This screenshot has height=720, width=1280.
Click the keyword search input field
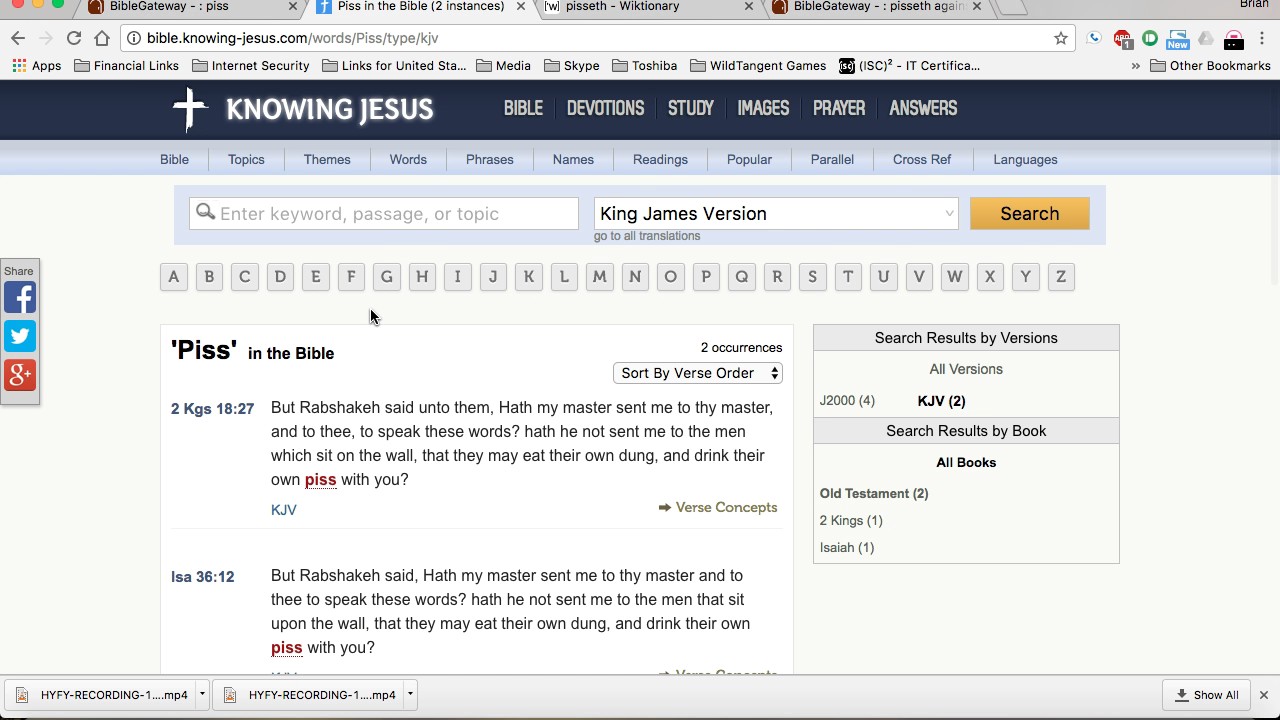[x=384, y=213]
